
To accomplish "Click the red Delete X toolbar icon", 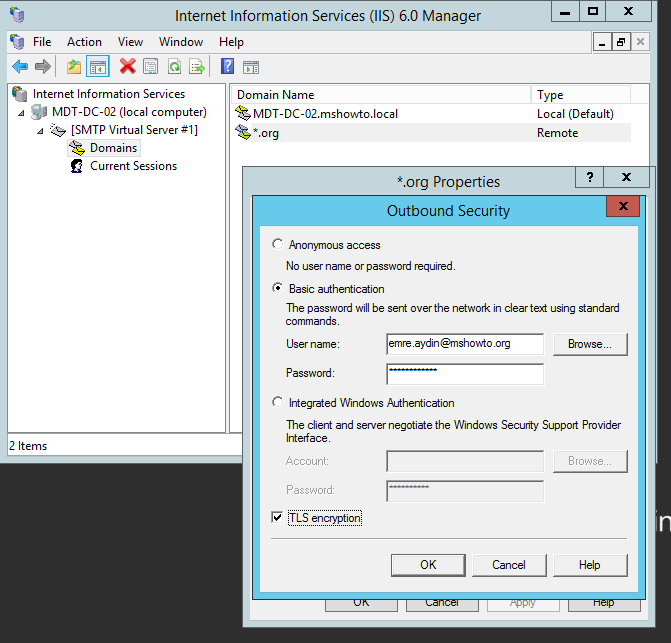I will [128, 66].
